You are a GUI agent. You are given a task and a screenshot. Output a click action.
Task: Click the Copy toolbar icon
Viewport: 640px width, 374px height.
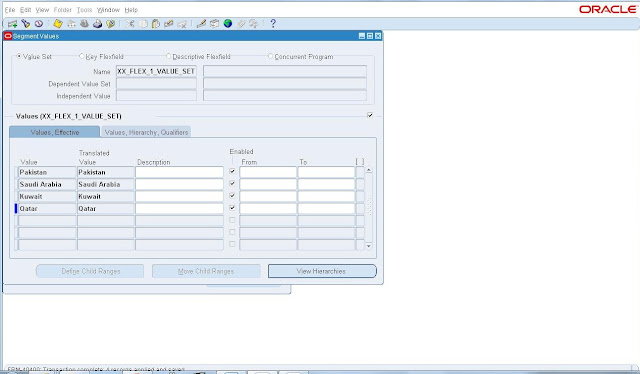(x=143, y=24)
